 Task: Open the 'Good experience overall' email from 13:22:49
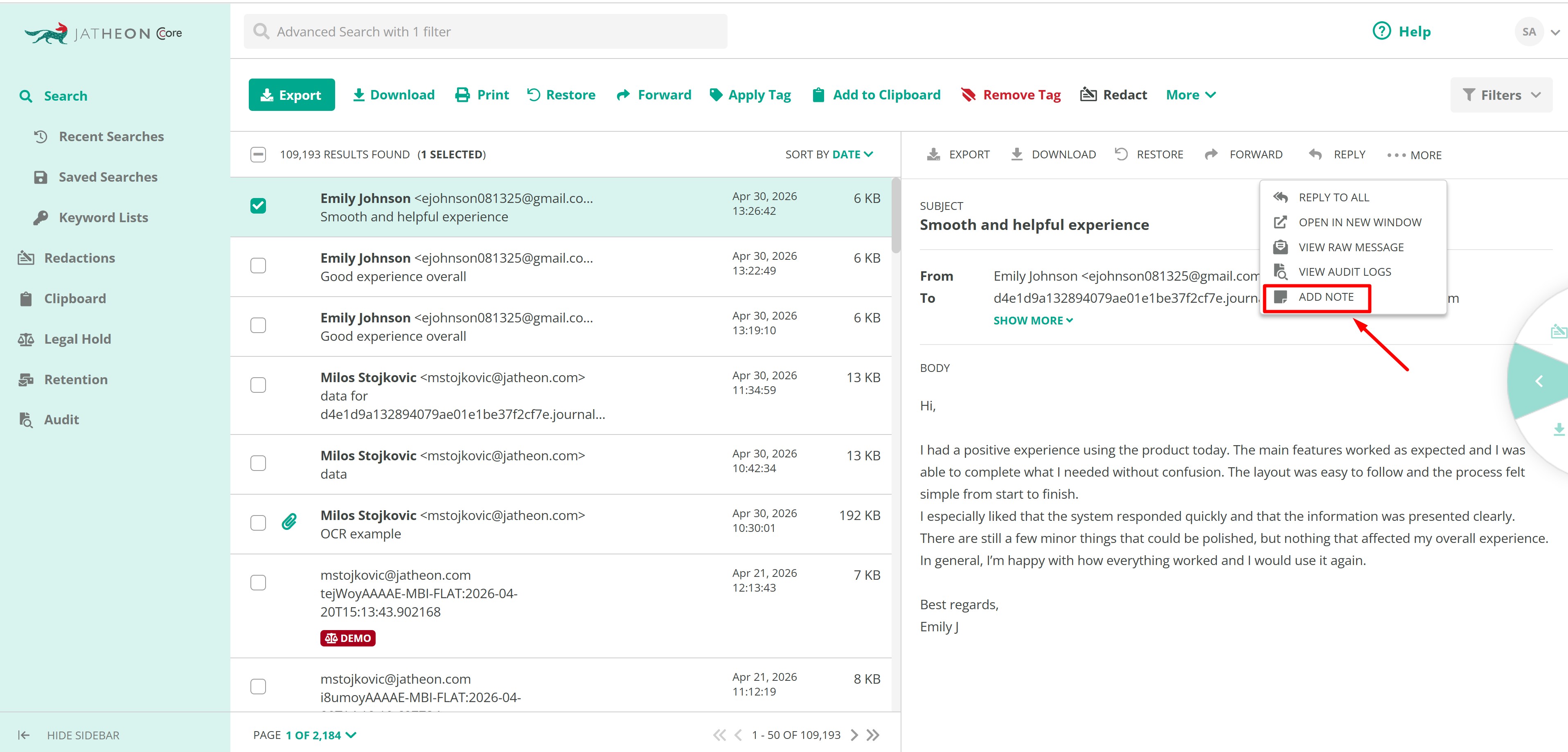pos(561,267)
